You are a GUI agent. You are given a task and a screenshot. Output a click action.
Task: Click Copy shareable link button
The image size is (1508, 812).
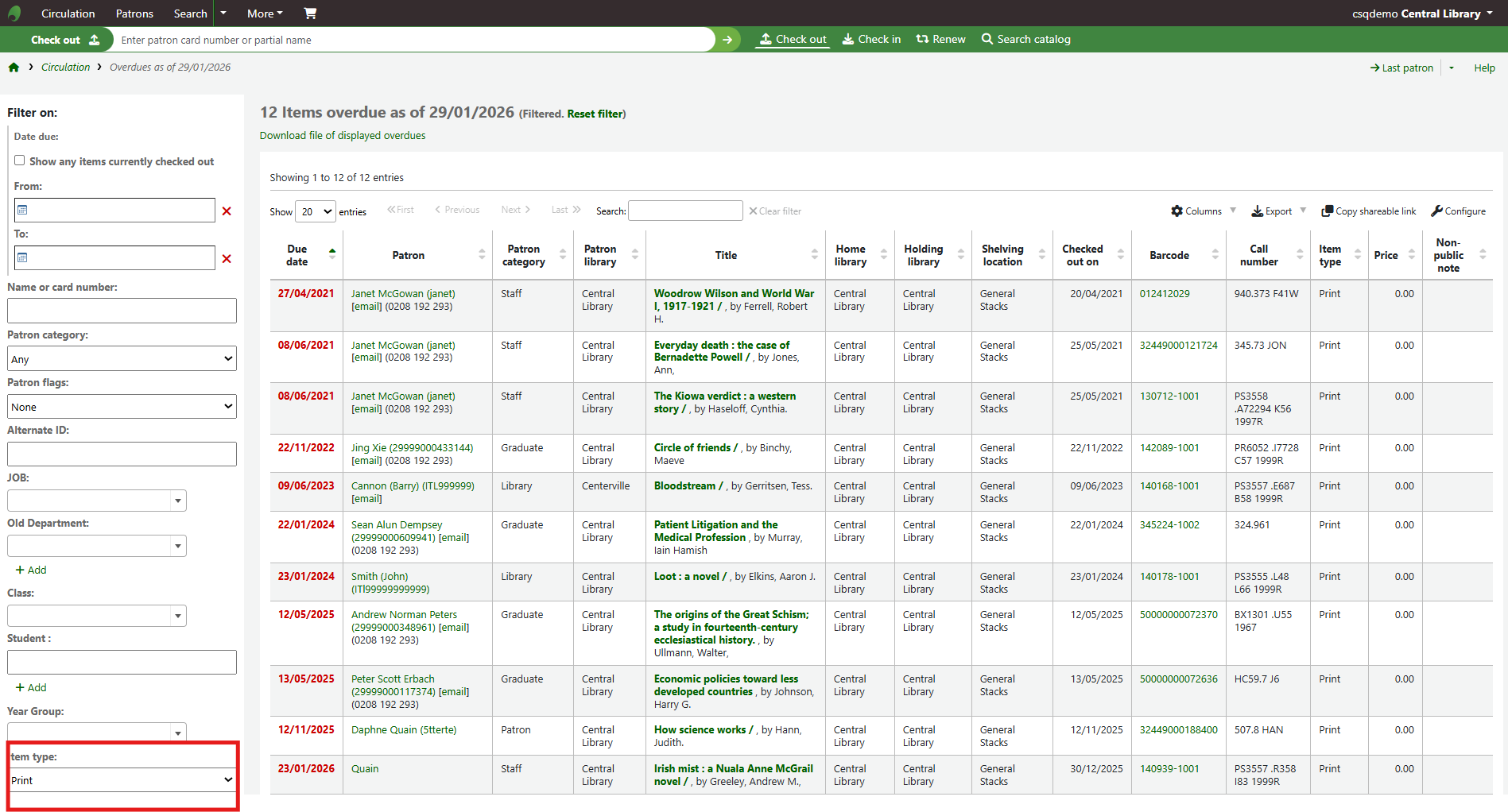pos(1368,211)
